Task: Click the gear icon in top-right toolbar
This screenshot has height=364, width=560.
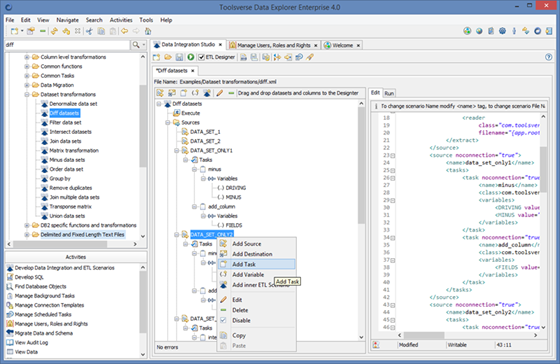Action: pyautogui.click(x=502, y=31)
